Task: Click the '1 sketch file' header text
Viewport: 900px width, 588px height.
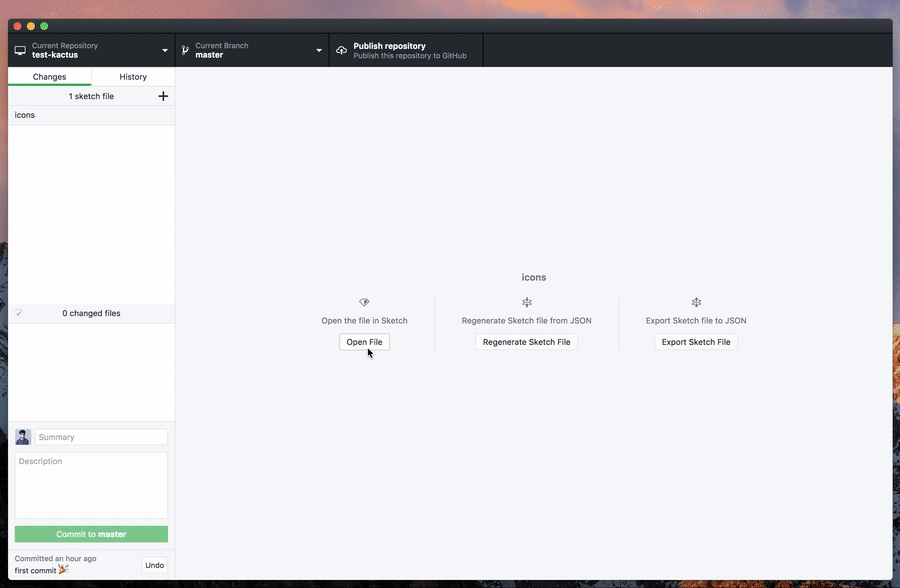Action: point(91,96)
